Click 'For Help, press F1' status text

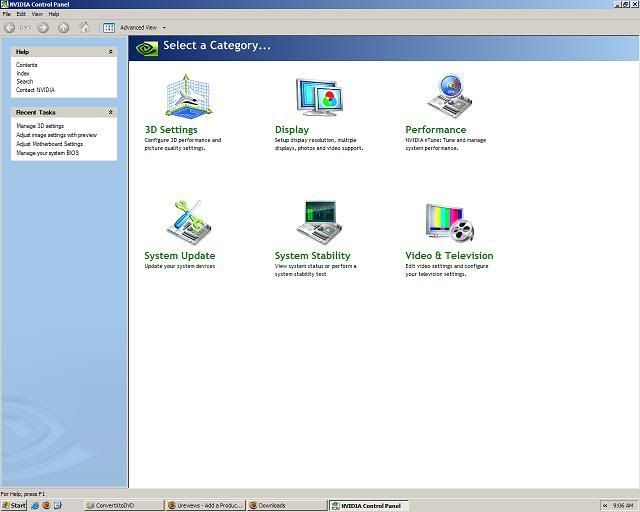[23, 494]
